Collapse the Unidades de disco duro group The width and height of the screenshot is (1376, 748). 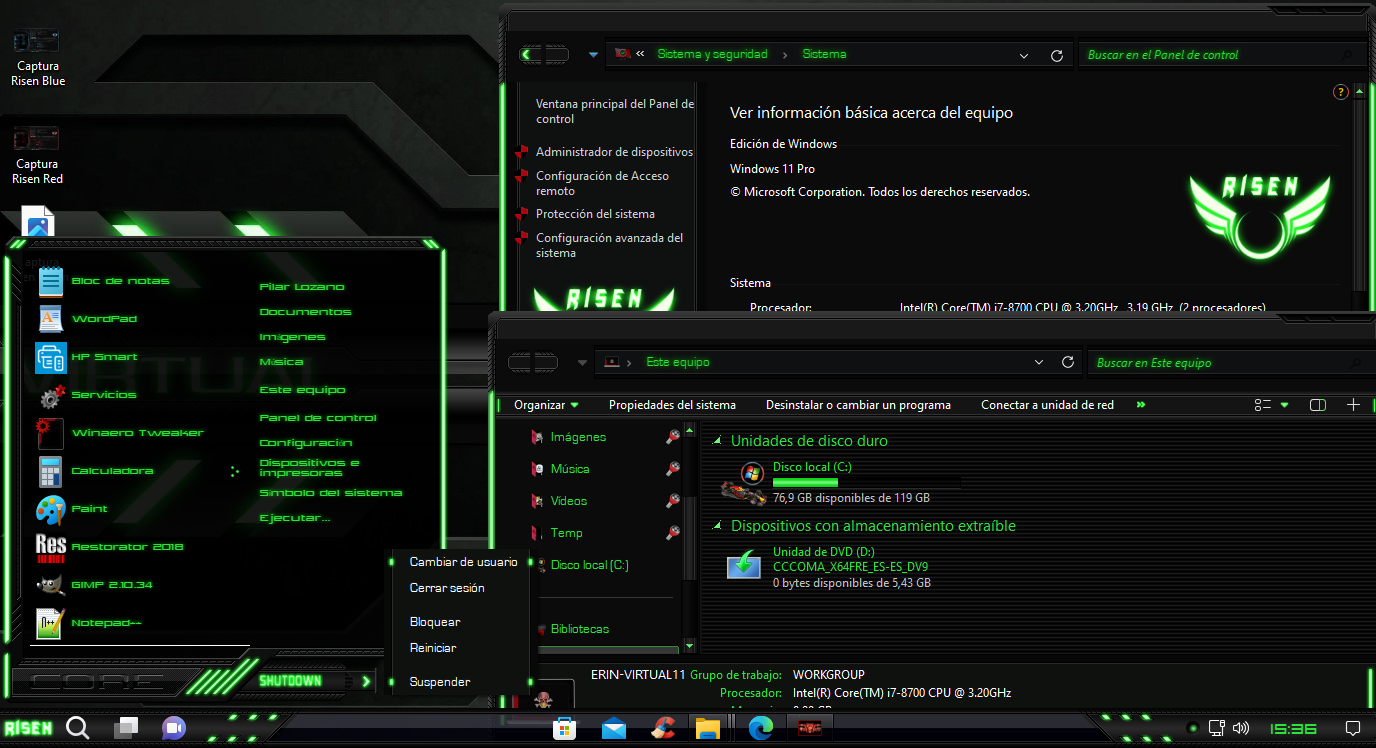point(717,441)
